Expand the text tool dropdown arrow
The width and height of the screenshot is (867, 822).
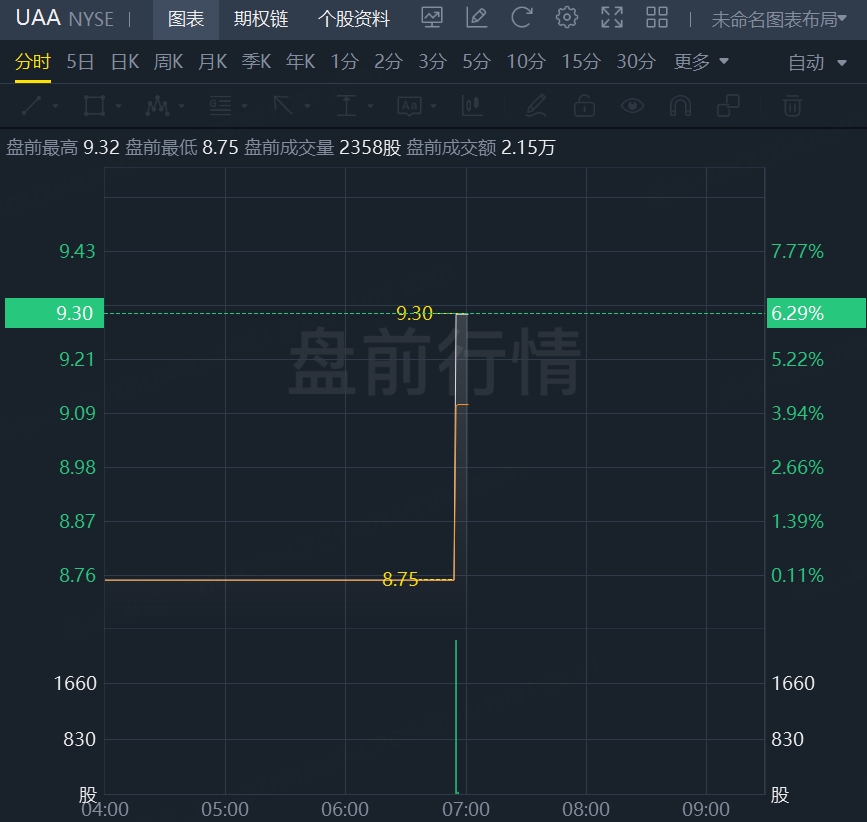(x=434, y=106)
